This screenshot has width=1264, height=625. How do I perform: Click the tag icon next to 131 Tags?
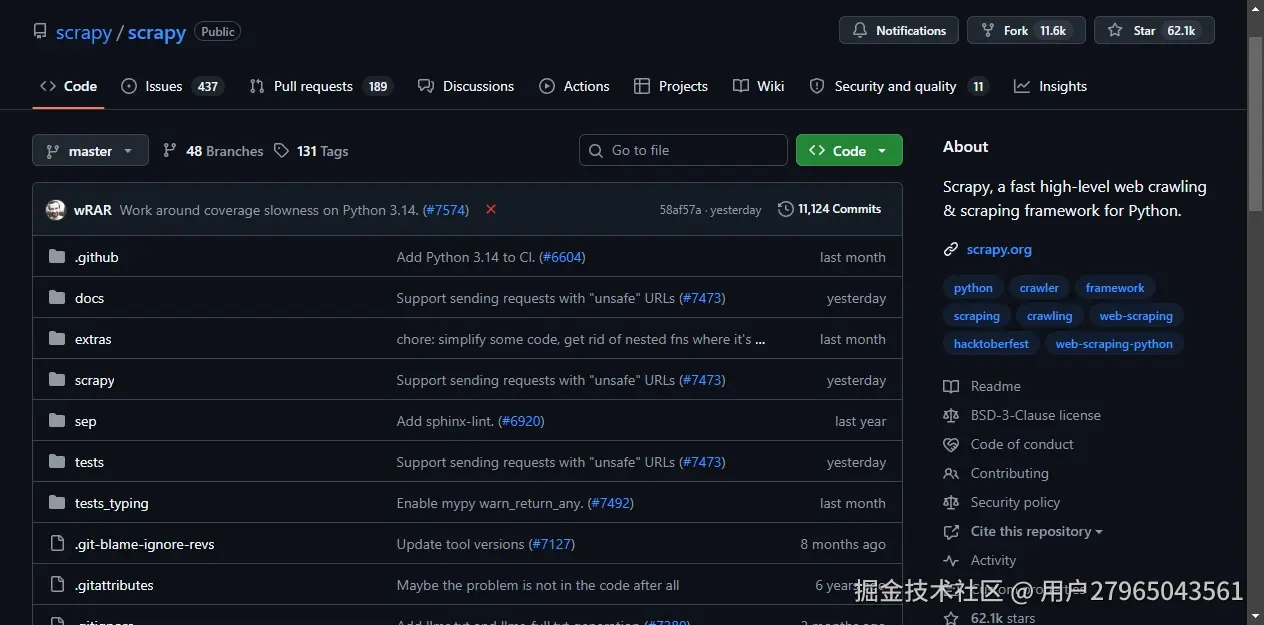[281, 150]
